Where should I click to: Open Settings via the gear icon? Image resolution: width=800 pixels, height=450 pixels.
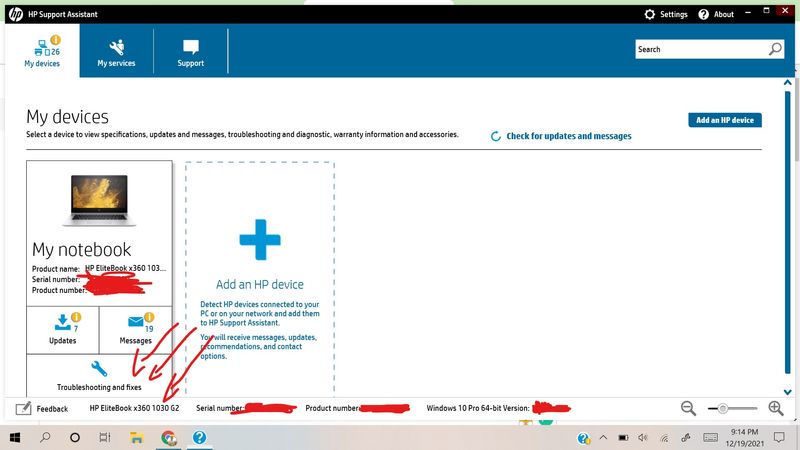pos(649,14)
